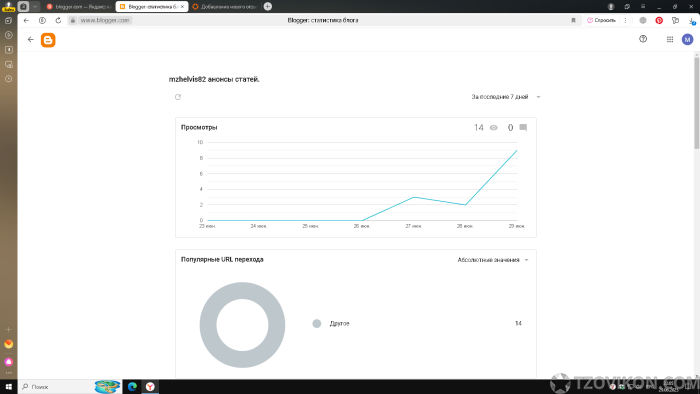Click the '14' views count
The height and width of the screenshot is (394, 700).
point(479,128)
